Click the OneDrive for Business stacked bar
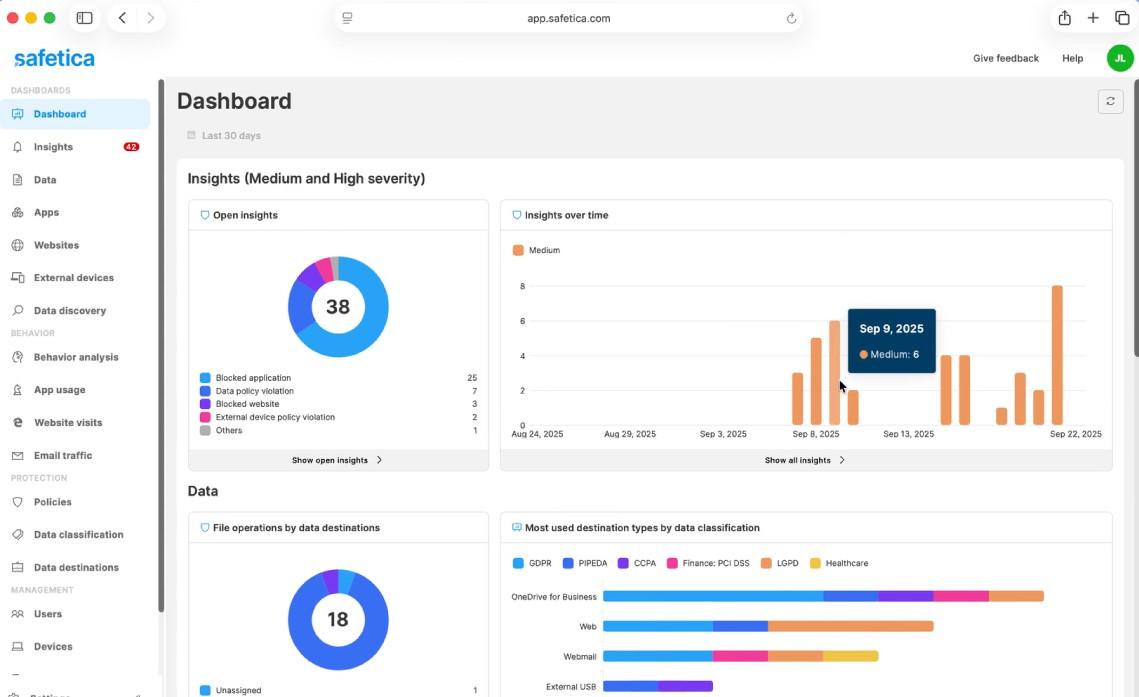This screenshot has height=697, width=1139. [823, 596]
